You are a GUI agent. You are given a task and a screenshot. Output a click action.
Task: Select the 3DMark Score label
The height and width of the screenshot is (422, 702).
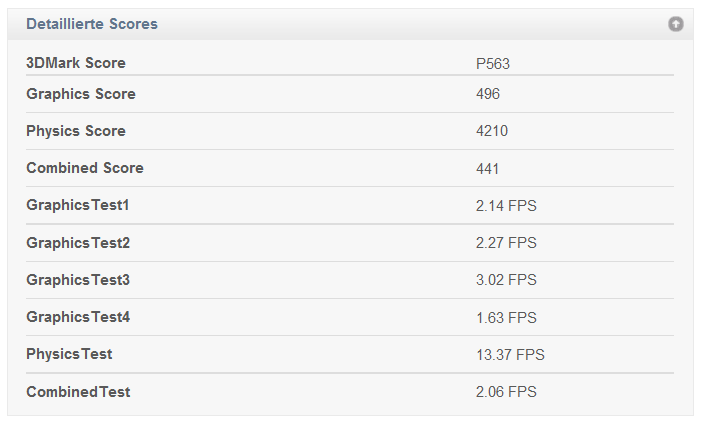pos(76,63)
